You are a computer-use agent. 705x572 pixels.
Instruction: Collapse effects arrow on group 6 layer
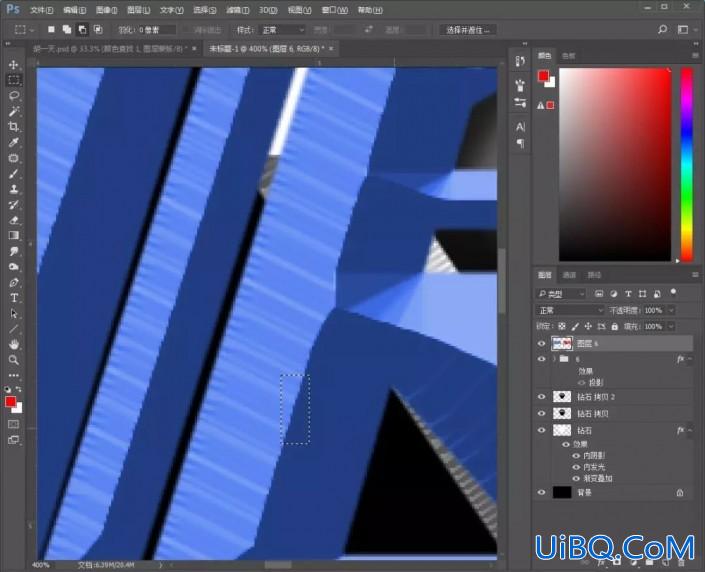click(x=690, y=359)
